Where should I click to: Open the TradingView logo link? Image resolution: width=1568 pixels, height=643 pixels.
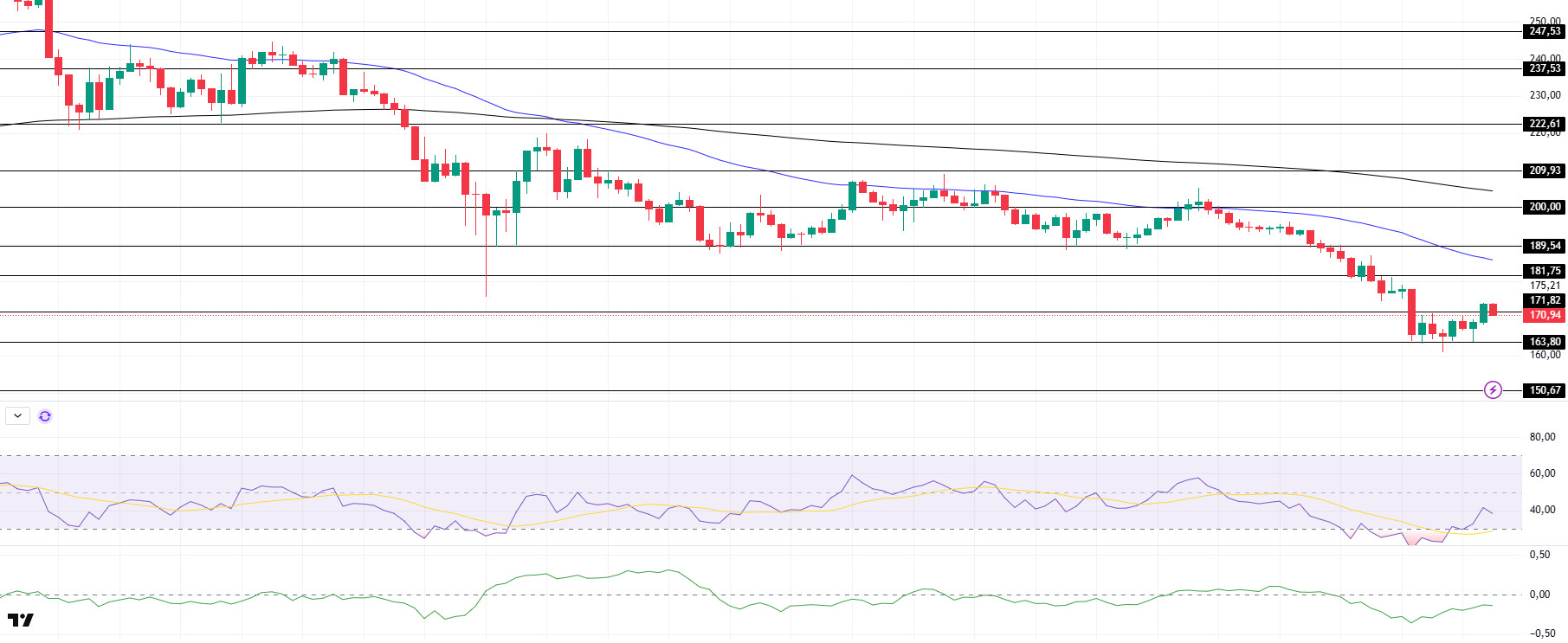(x=21, y=620)
